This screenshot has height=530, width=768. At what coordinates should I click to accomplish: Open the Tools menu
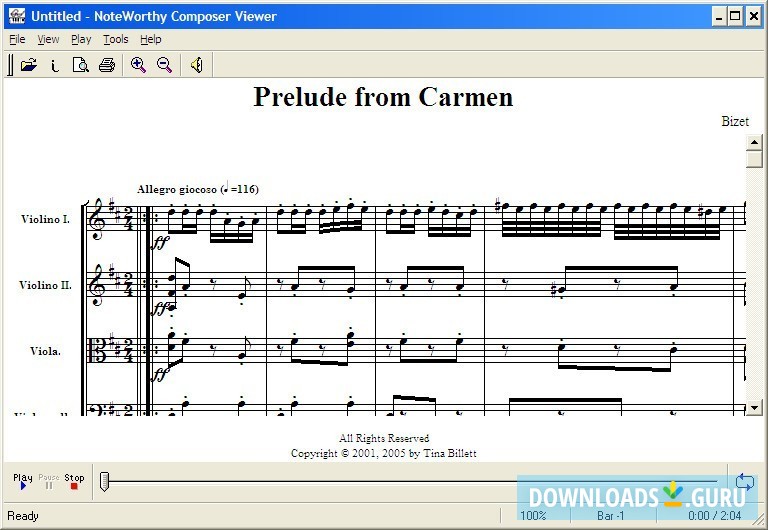(116, 39)
